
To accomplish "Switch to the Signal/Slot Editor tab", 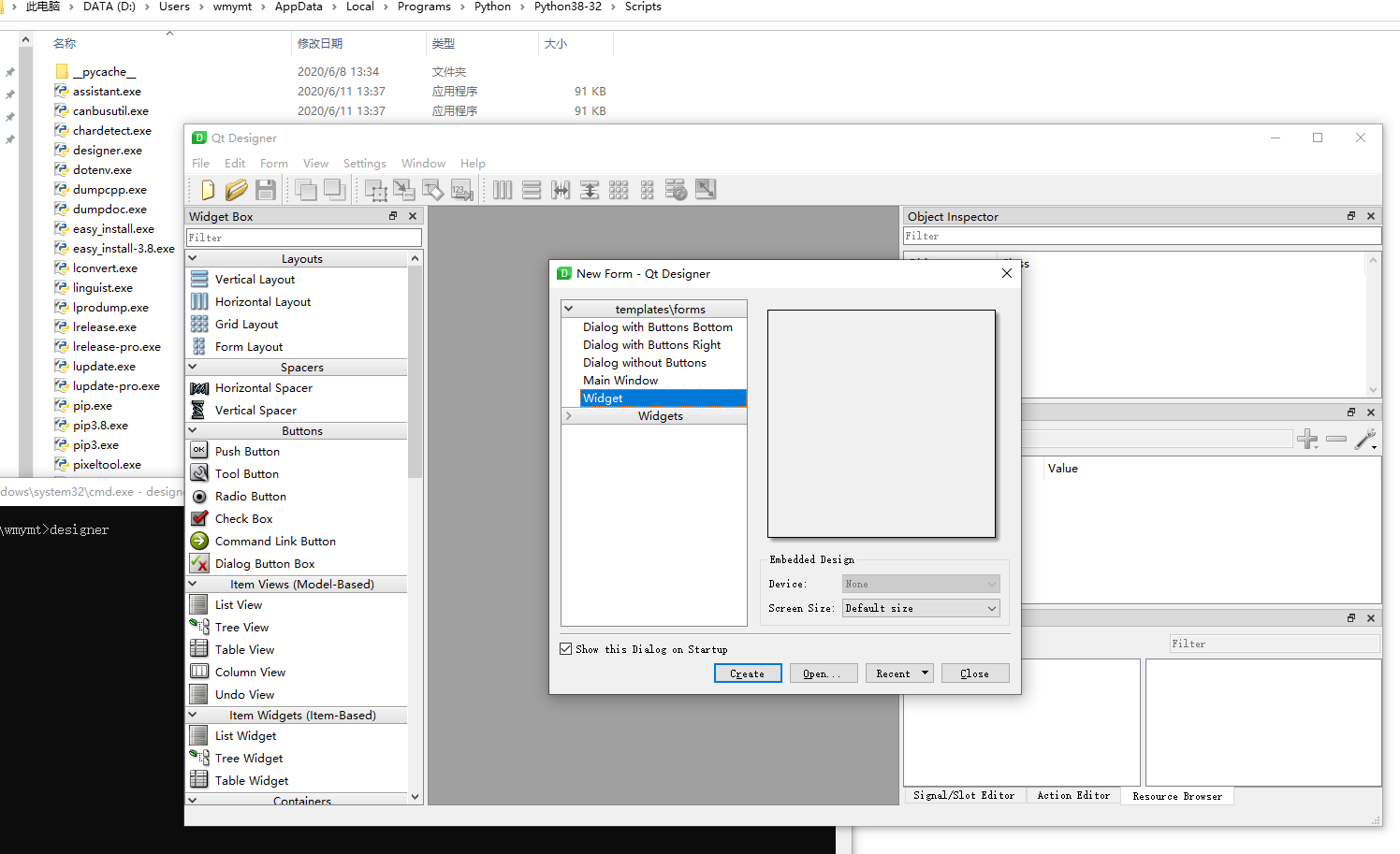I will coord(964,795).
